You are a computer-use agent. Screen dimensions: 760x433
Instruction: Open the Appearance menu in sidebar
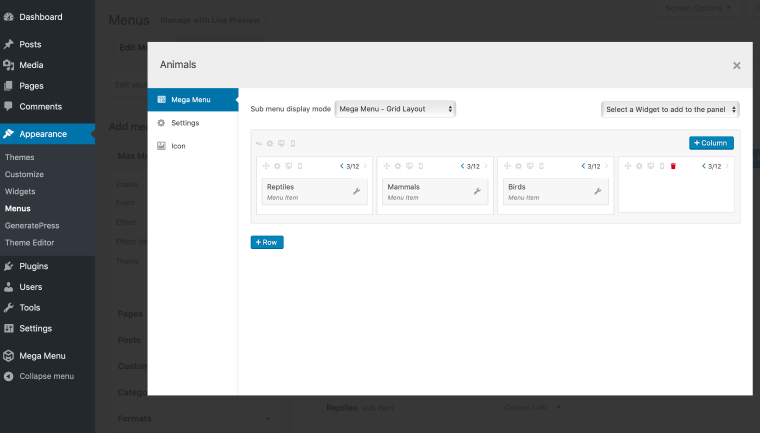(48, 134)
